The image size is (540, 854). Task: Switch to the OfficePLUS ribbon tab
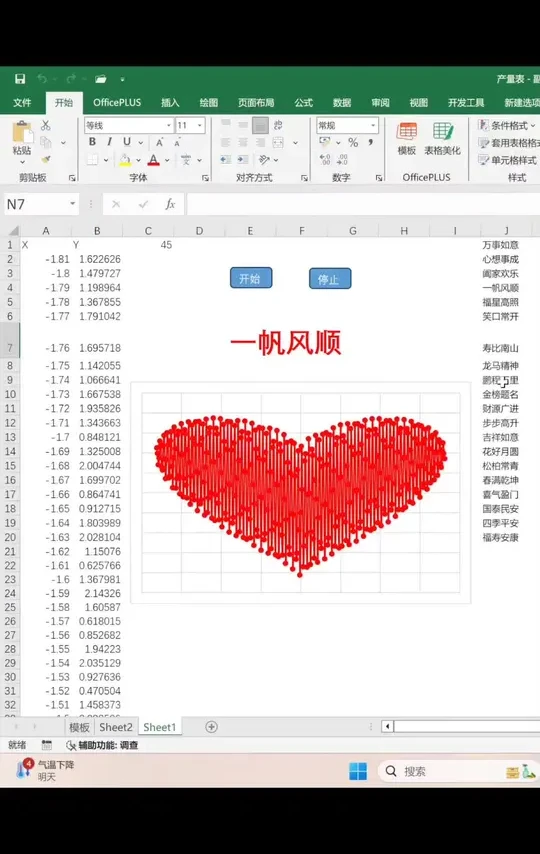point(117,102)
